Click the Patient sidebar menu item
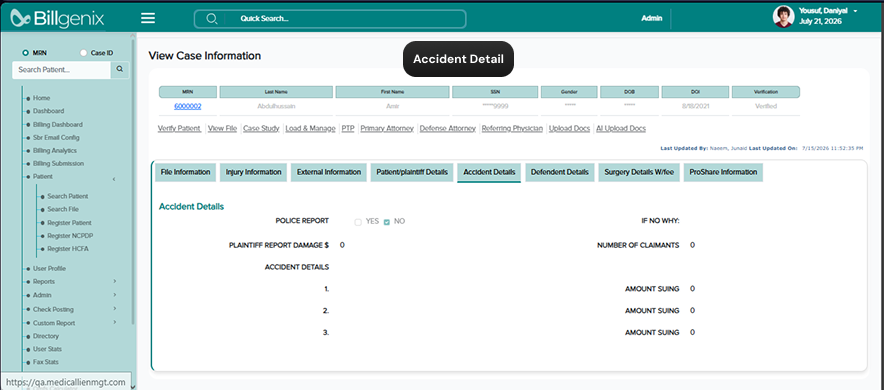The image size is (884, 390). click(43, 176)
